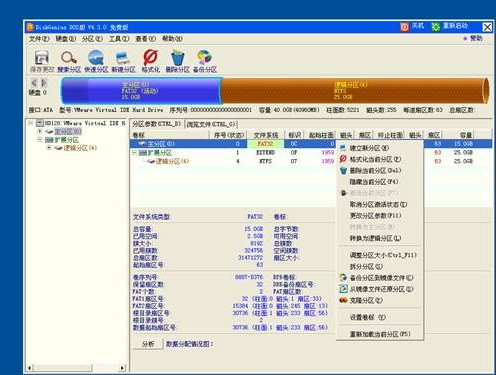Click drive icon beside 主分区(0) in tree
This screenshot has height=375, width=496.
click(50, 132)
